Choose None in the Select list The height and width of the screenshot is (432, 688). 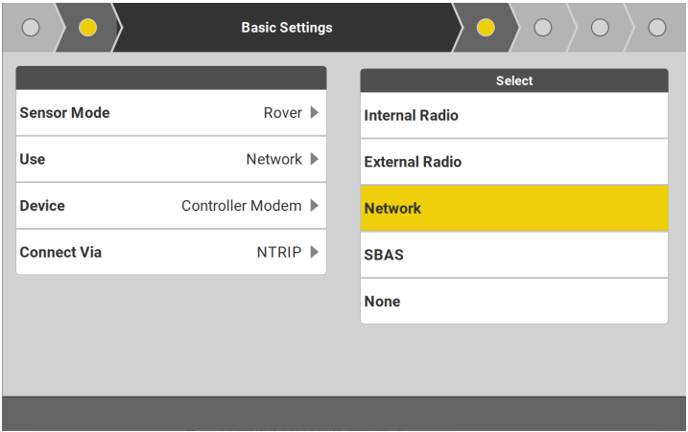coord(514,301)
